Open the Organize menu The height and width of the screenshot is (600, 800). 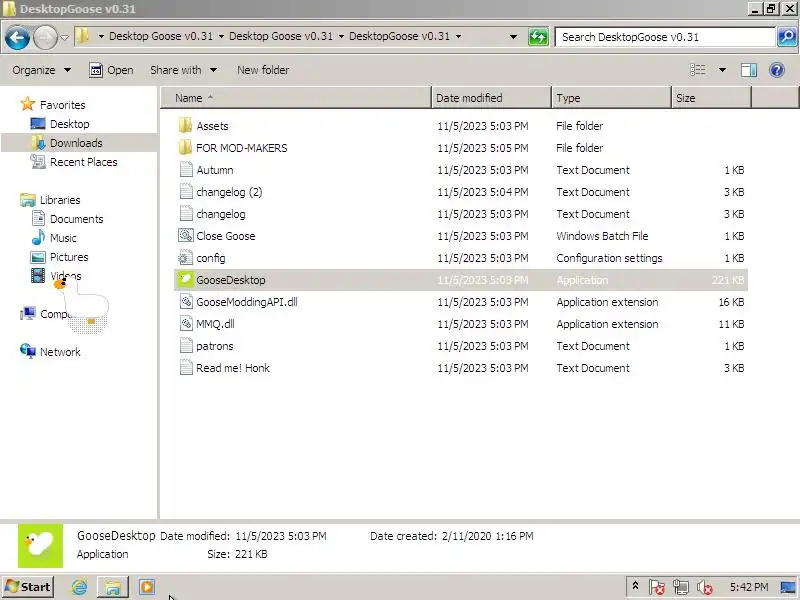click(x=41, y=70)
